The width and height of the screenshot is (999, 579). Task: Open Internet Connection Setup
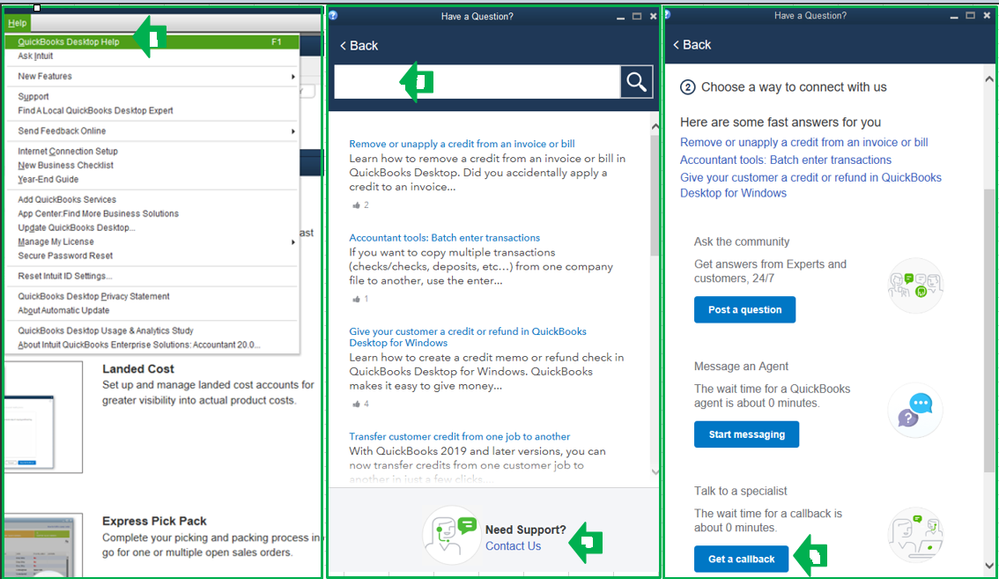point(68,152)
